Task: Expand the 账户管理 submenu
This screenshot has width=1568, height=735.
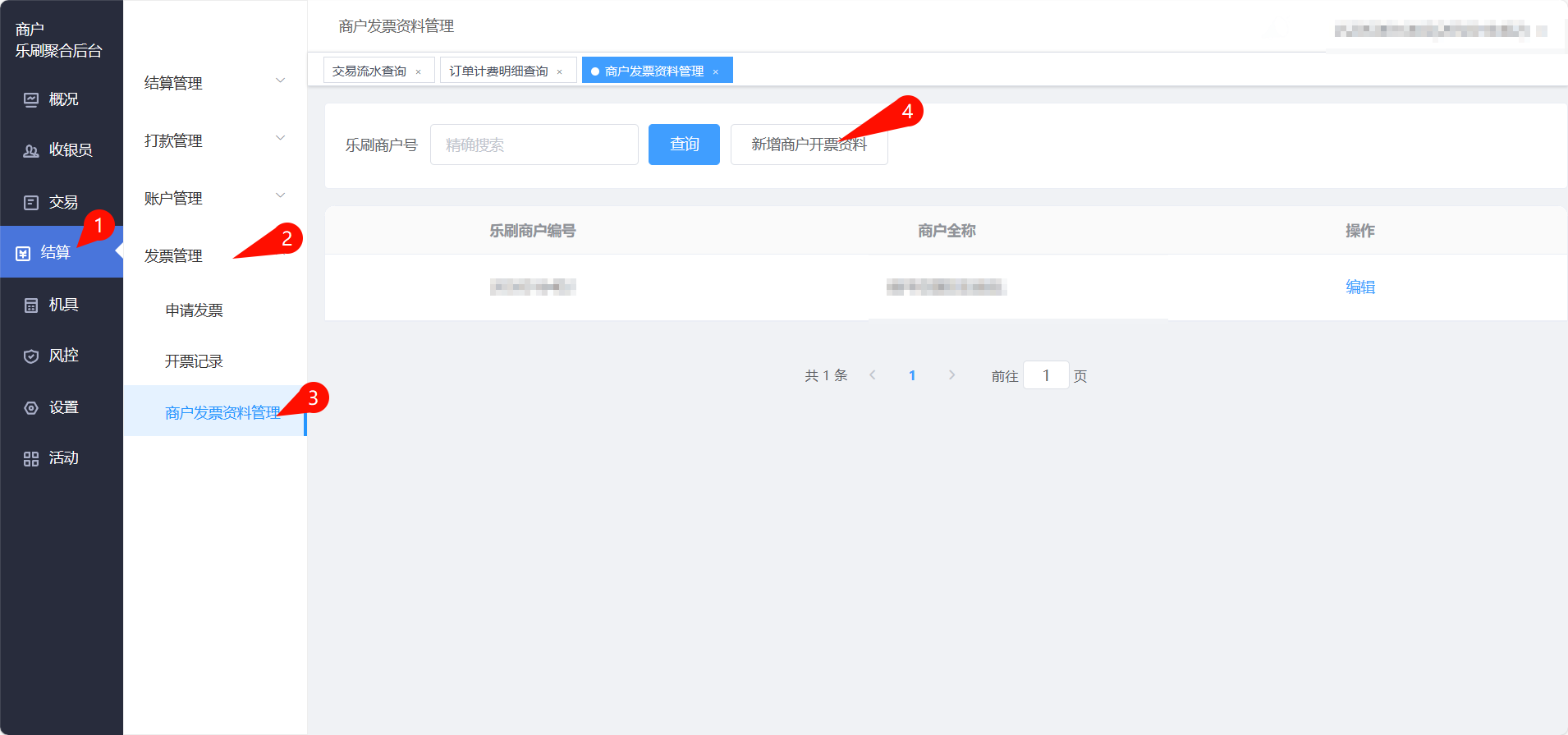Action: pos(213,198)
